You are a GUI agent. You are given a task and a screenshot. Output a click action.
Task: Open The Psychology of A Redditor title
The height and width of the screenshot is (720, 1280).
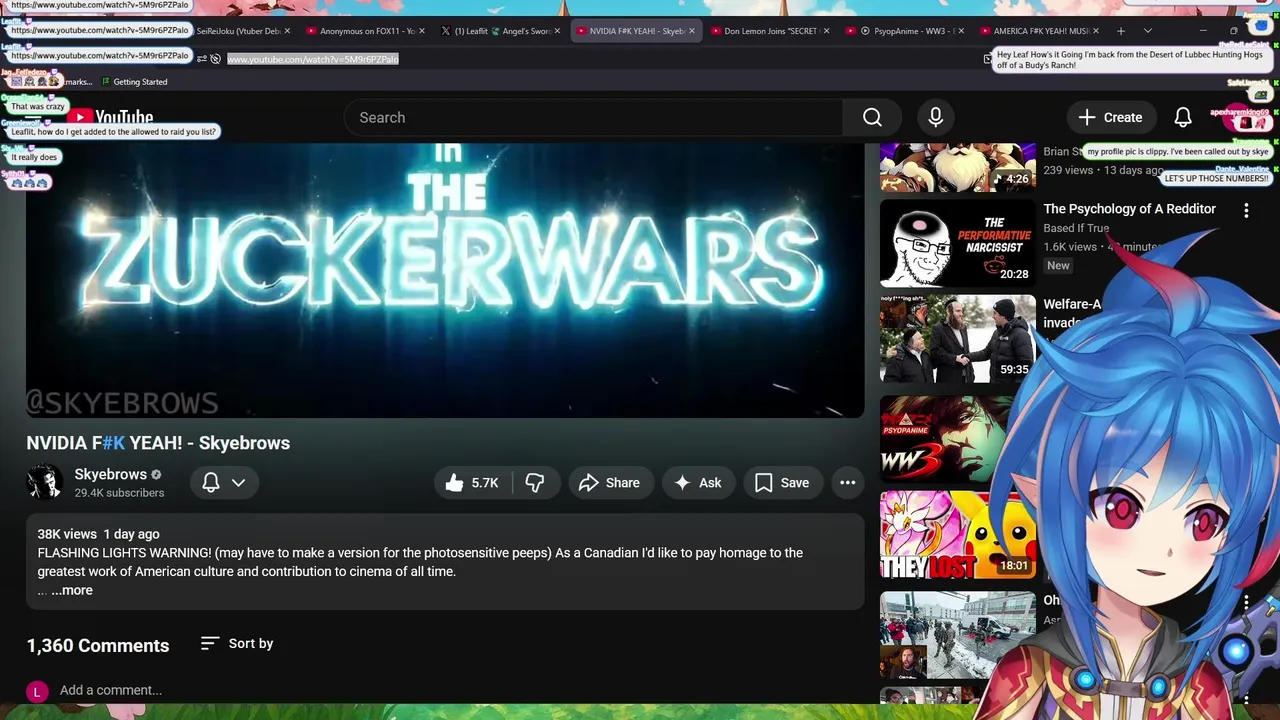1130,209
